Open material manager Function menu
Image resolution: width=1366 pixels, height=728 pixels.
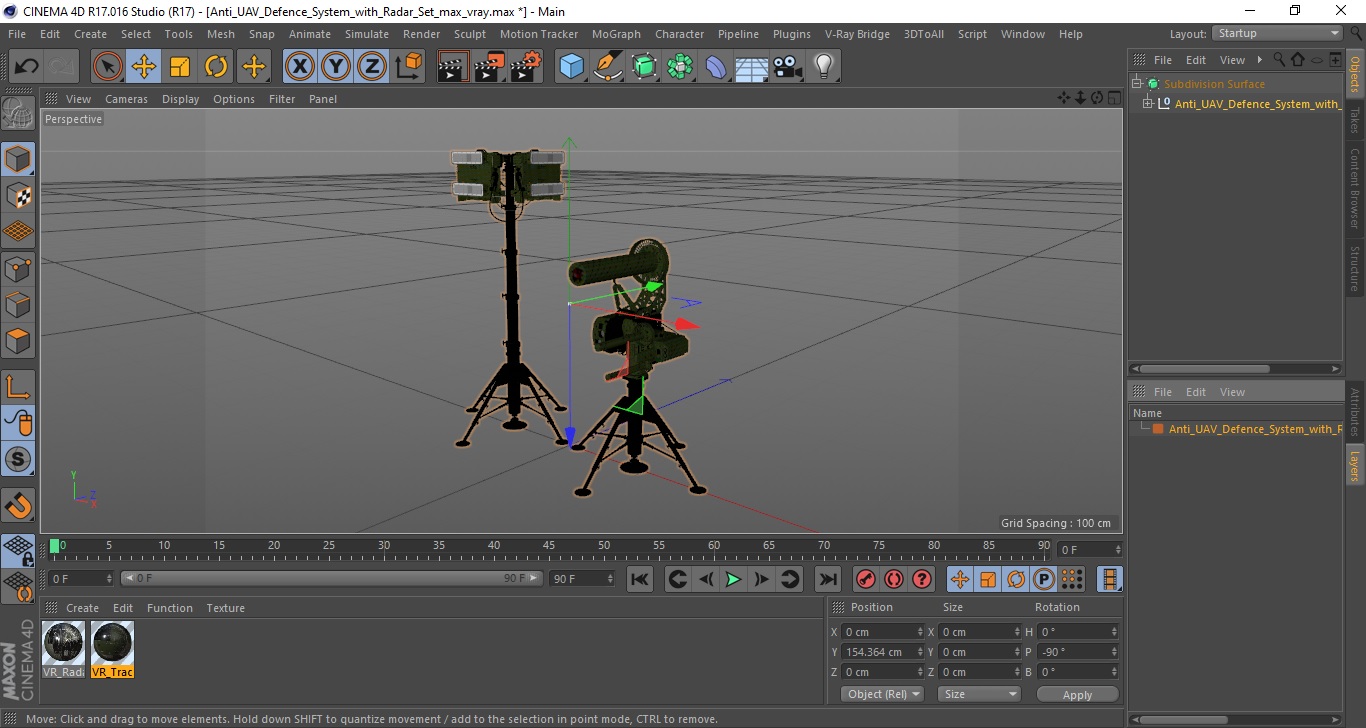click(170, 608)
